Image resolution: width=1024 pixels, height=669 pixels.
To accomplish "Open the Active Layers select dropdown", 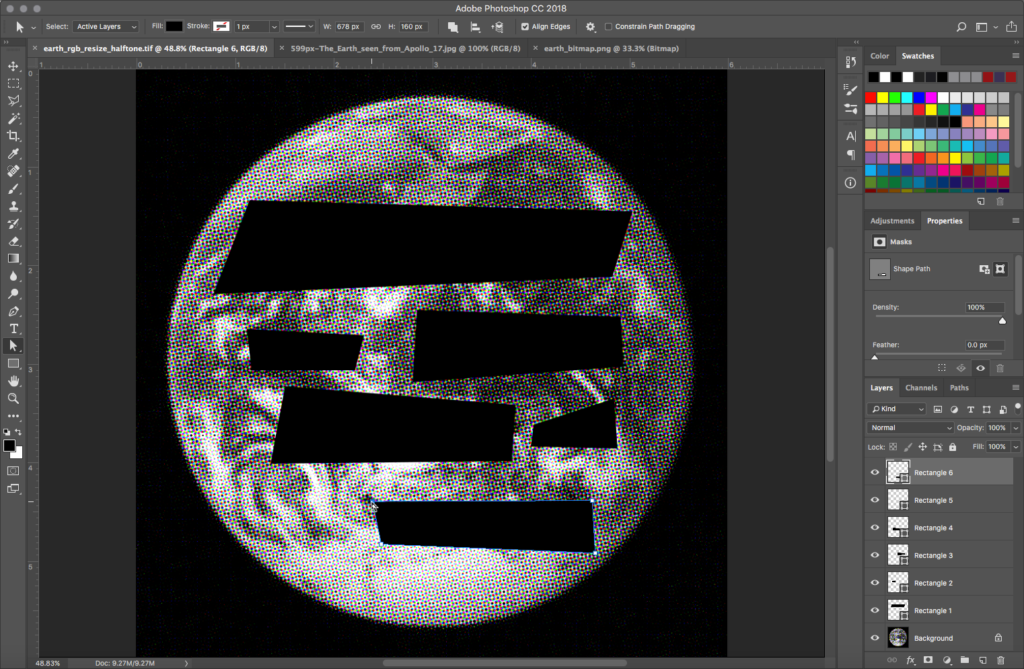I will tap(105, 26).
